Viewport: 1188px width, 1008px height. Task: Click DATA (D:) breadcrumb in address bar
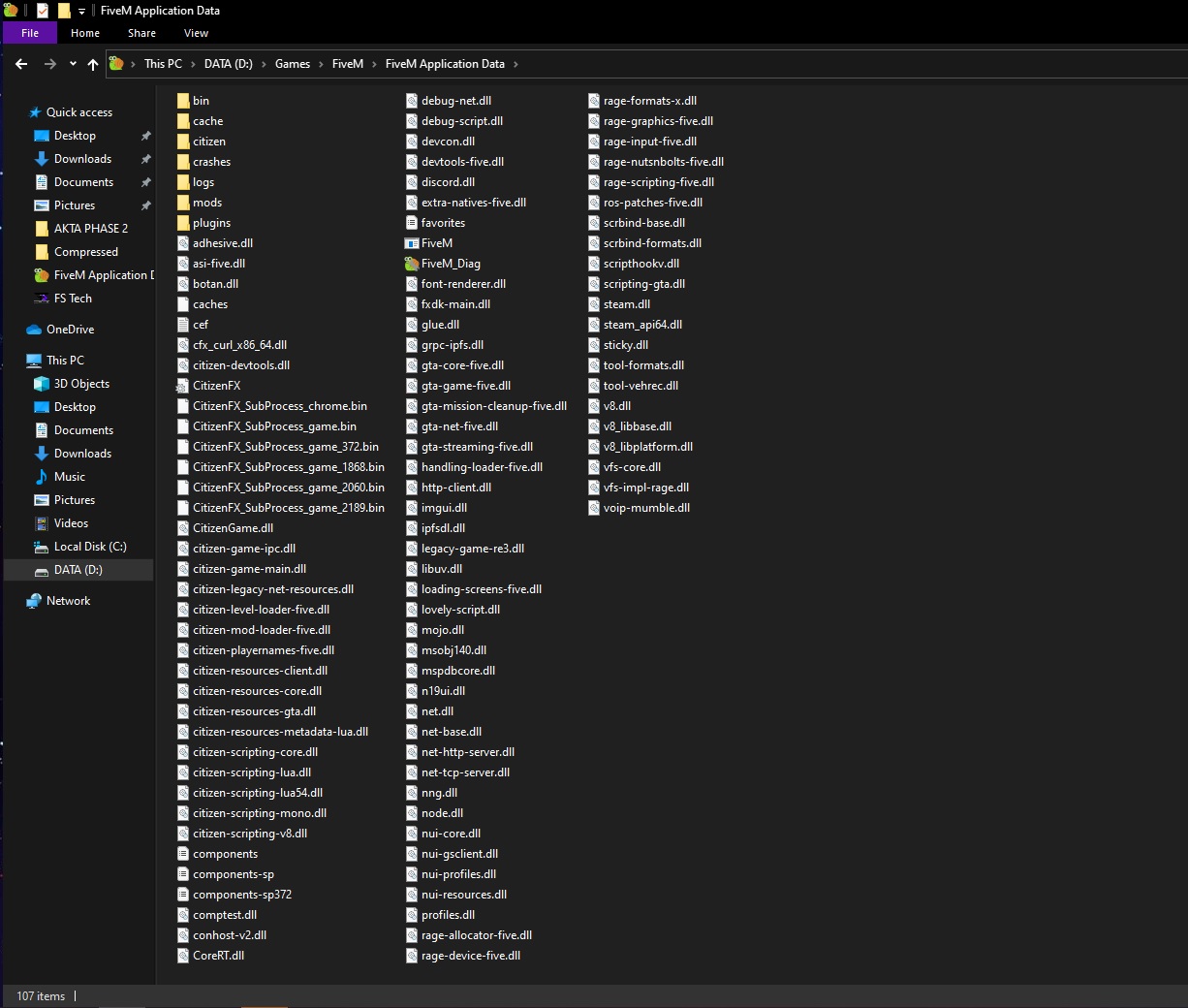tap(228, 64)
